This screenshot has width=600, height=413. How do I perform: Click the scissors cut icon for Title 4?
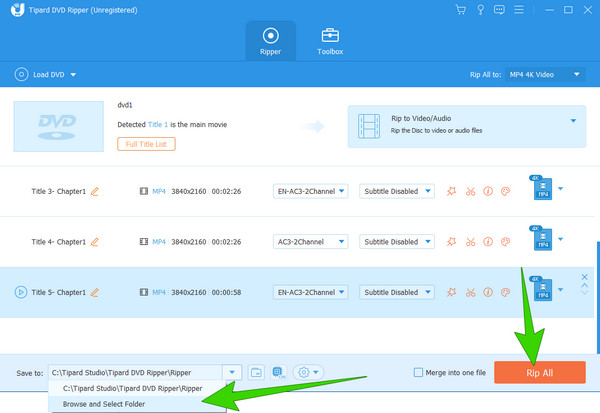[470, 242]
